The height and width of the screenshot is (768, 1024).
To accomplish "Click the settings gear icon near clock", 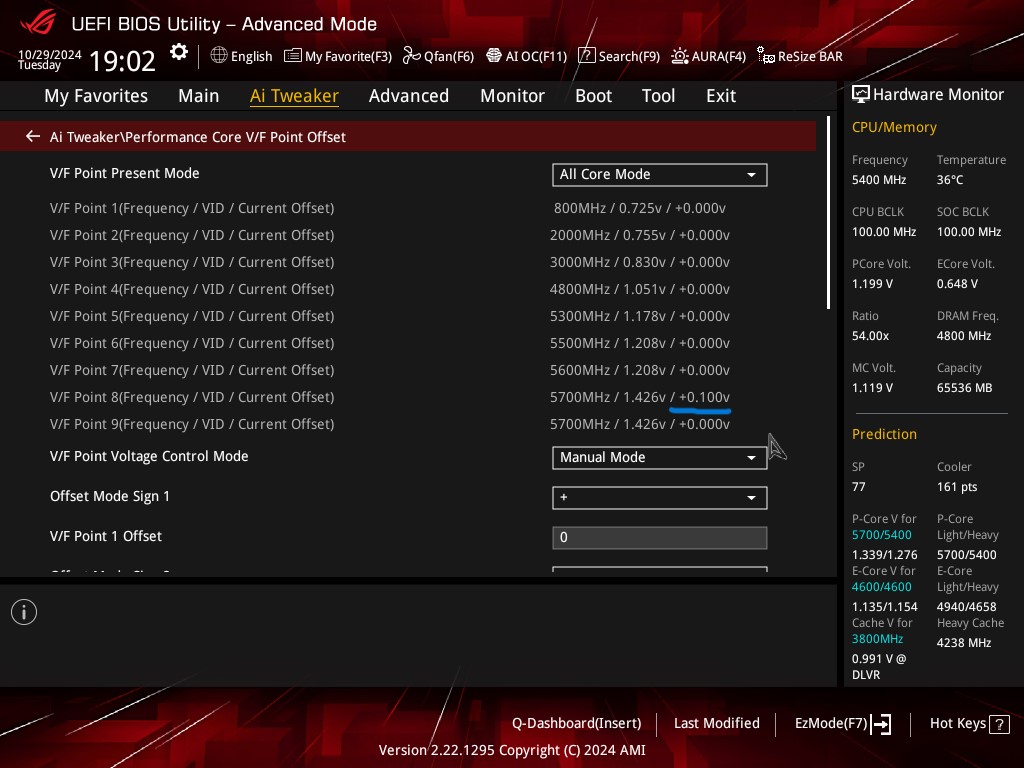I will 178,53.
